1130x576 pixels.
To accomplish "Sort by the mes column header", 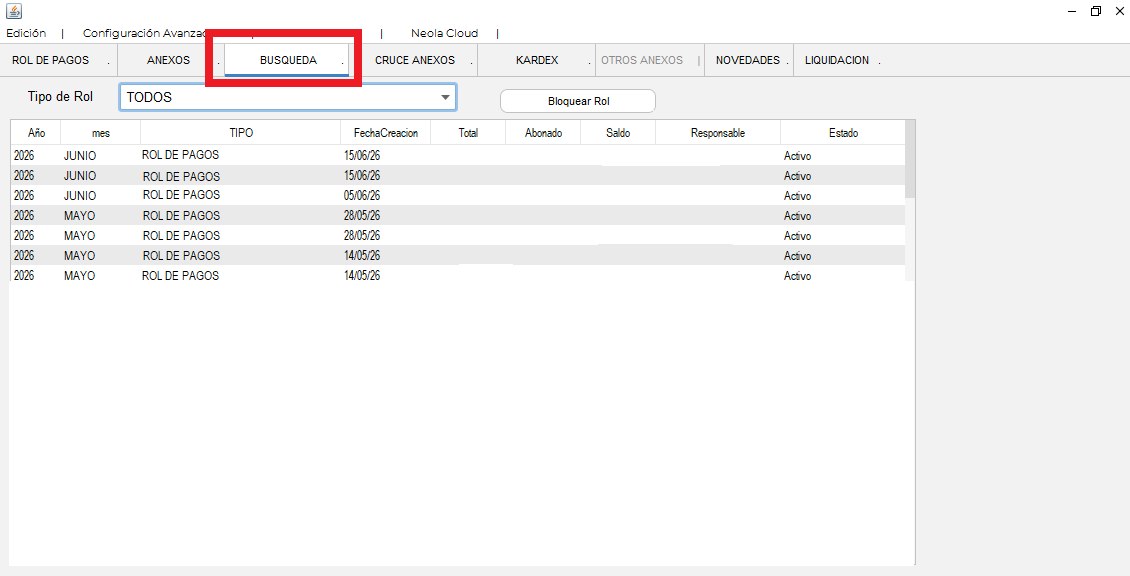I will tap(101, 133).
